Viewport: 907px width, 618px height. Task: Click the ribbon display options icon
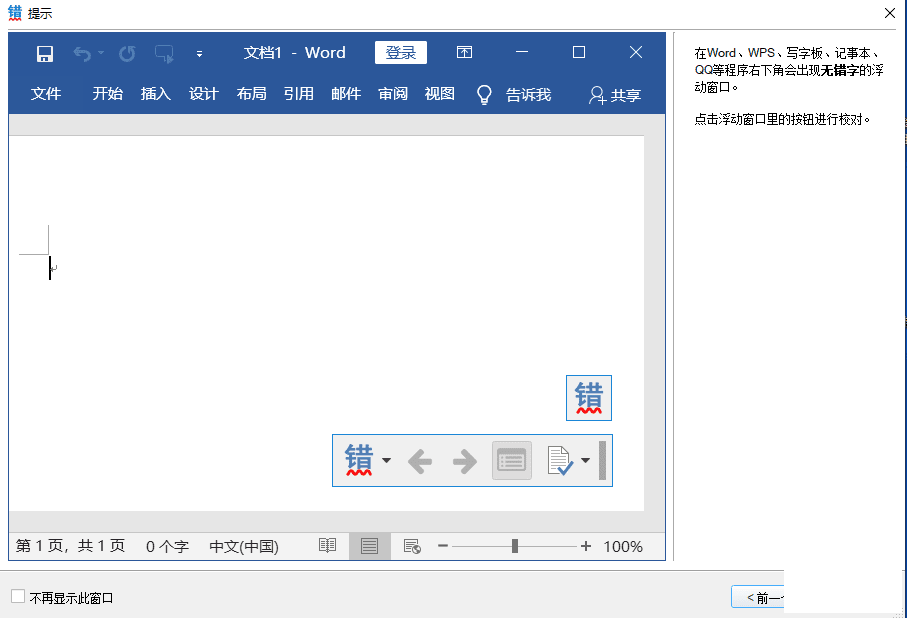(x=464, y=53)
